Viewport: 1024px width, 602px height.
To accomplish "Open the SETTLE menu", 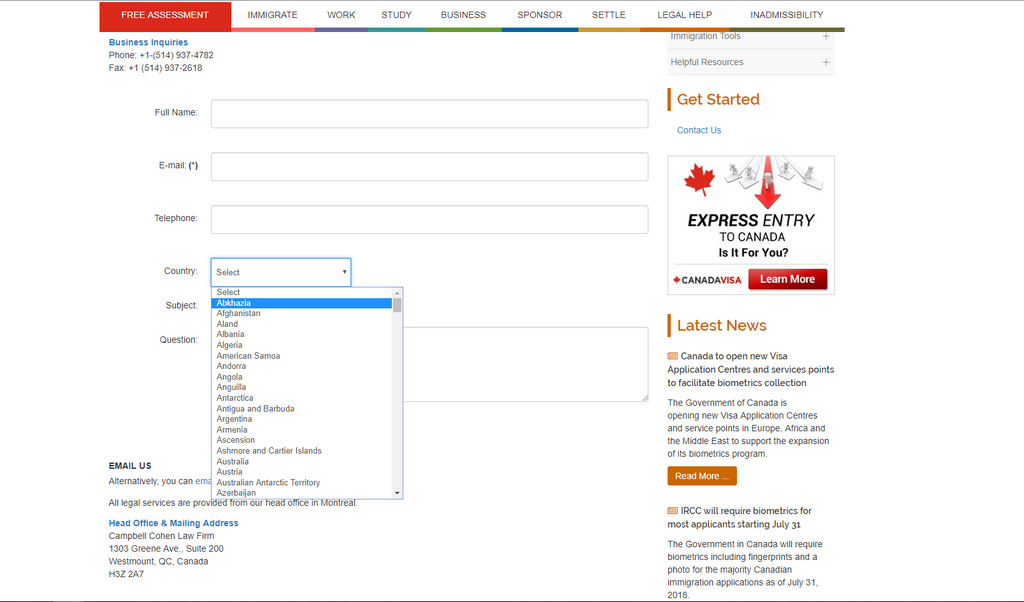I will pyautogui.click(x=609, y=15).
